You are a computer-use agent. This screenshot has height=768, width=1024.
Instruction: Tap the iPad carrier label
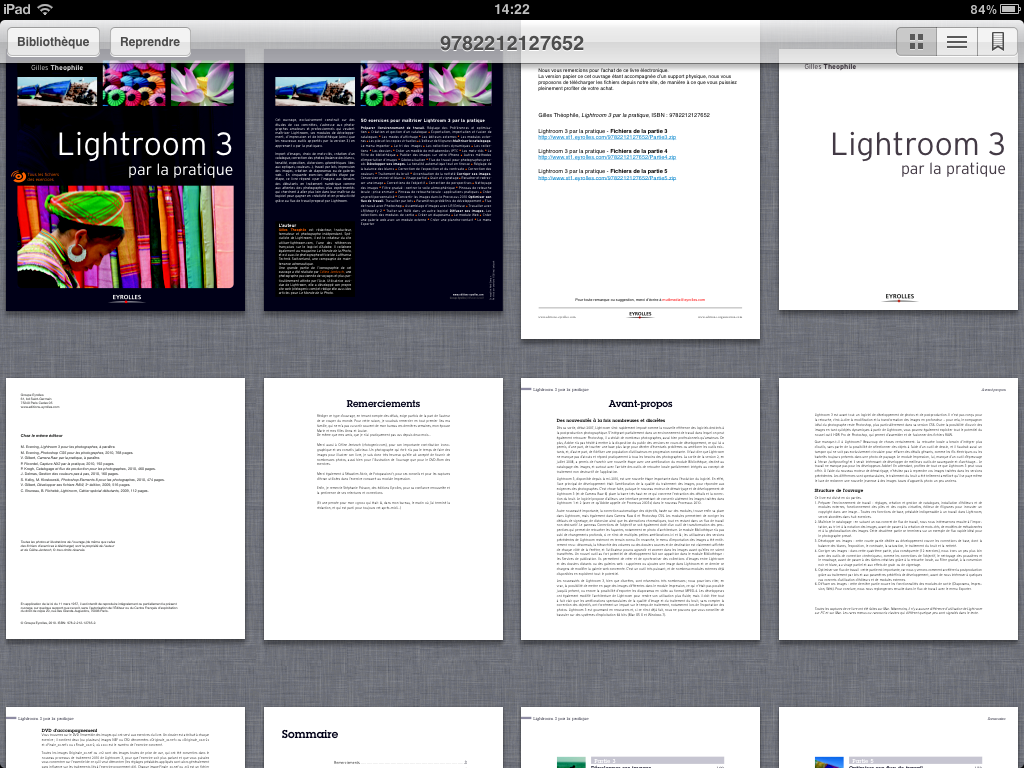coord(16,9)
